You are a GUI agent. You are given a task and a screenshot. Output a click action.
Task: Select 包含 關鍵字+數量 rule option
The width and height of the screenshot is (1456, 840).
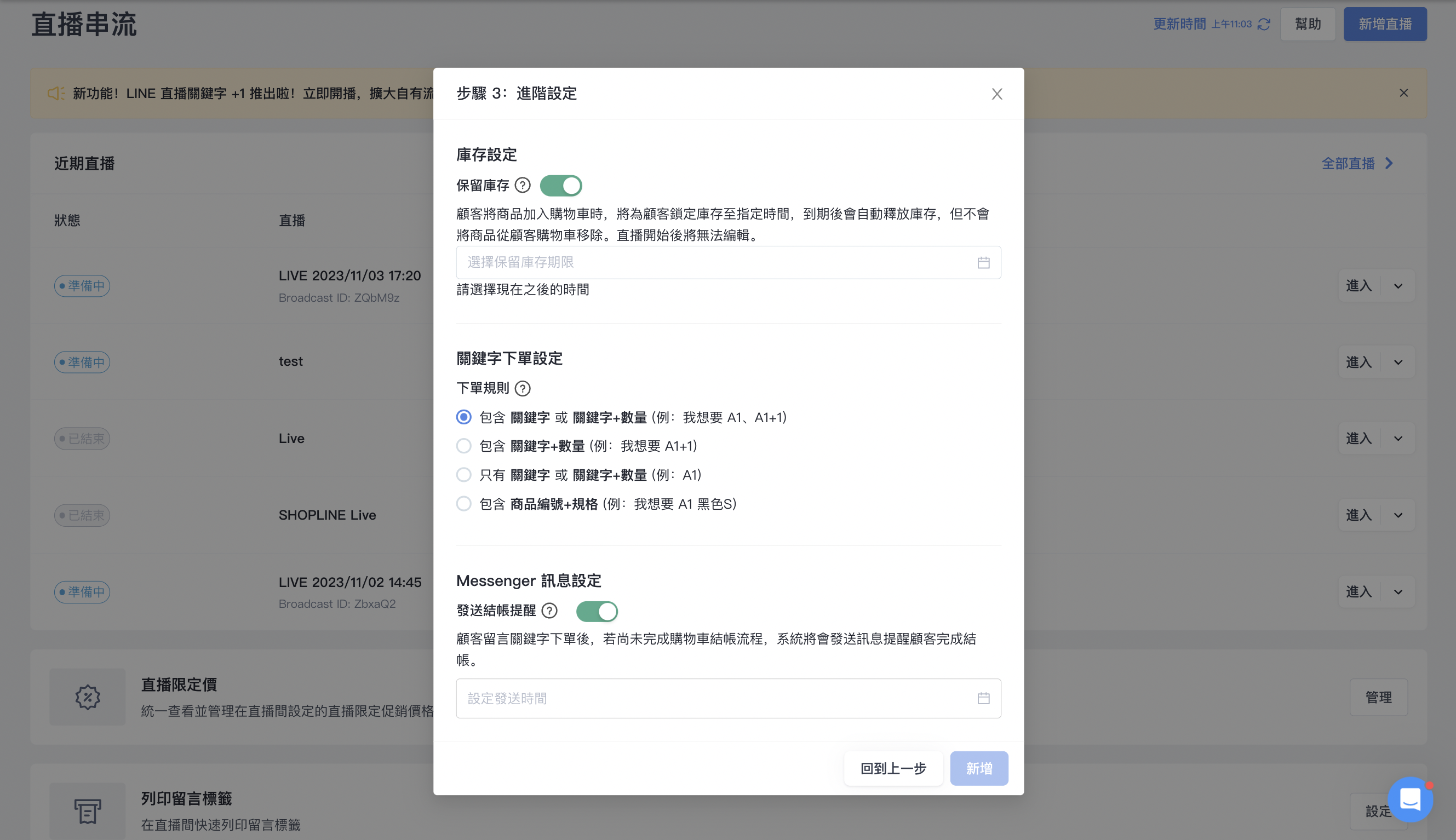(463, 446)
